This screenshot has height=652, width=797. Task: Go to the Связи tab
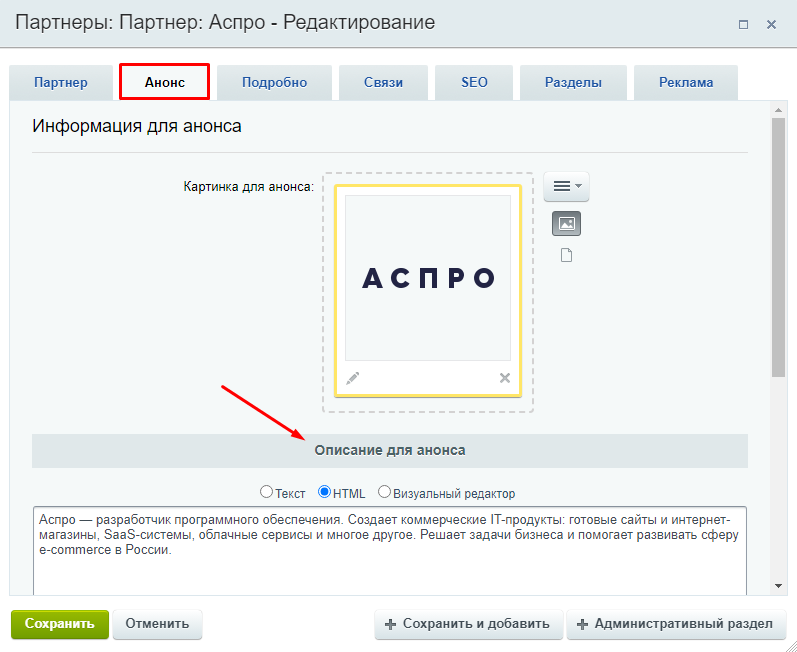pos(383,82)
